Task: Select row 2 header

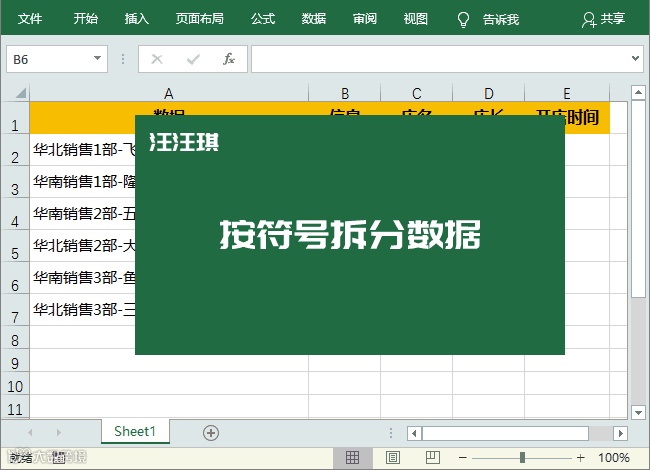Action: 15,150
